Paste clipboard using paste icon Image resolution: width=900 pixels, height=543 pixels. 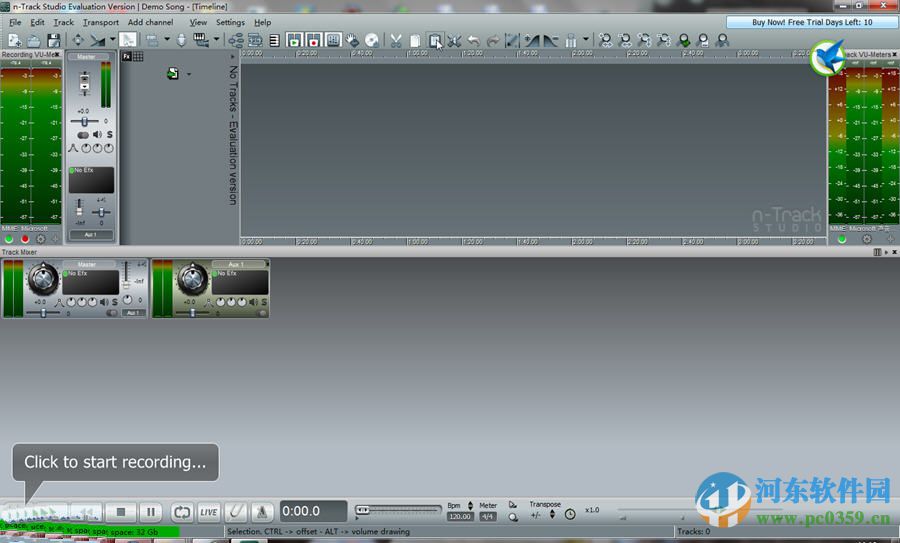pyautogui.click(x=435, y=40)
